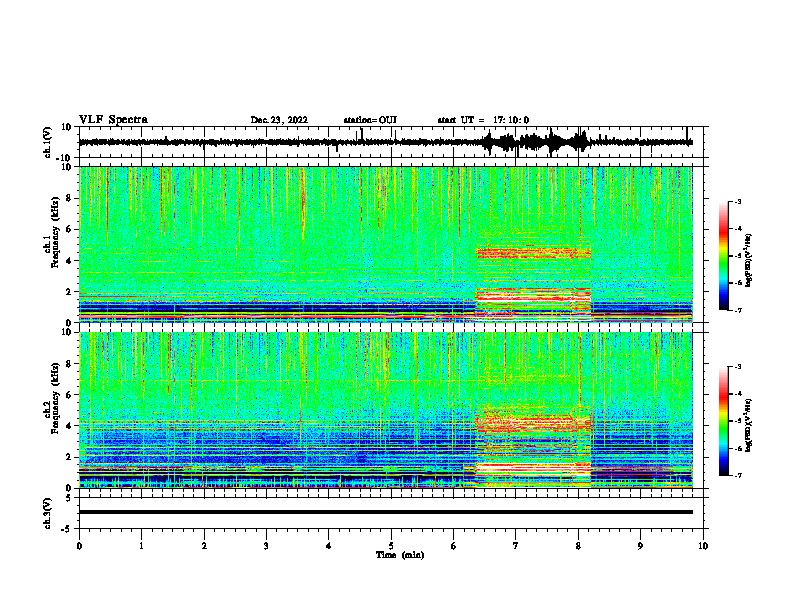Image resolution: width=792 pixels, height=612 pixels.
Task: Click the ch.1 color scale bar
Action: (723, 256)
